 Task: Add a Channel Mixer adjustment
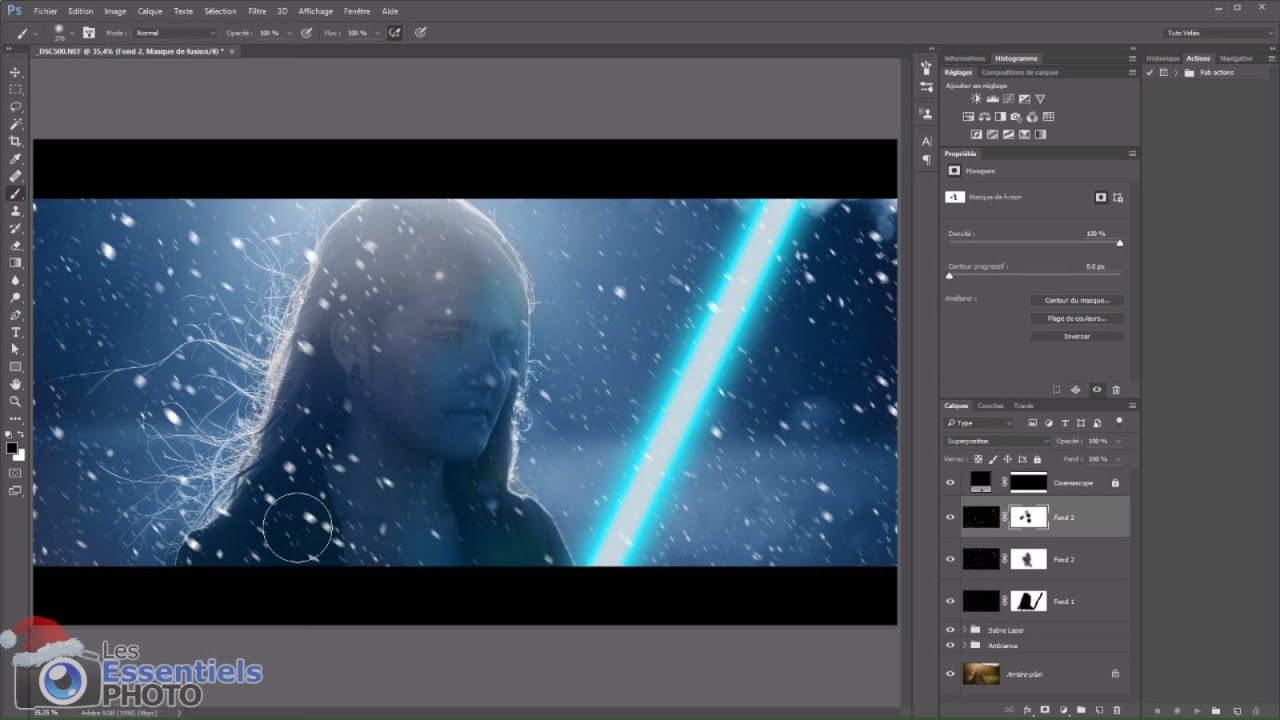click(1032, 117)
